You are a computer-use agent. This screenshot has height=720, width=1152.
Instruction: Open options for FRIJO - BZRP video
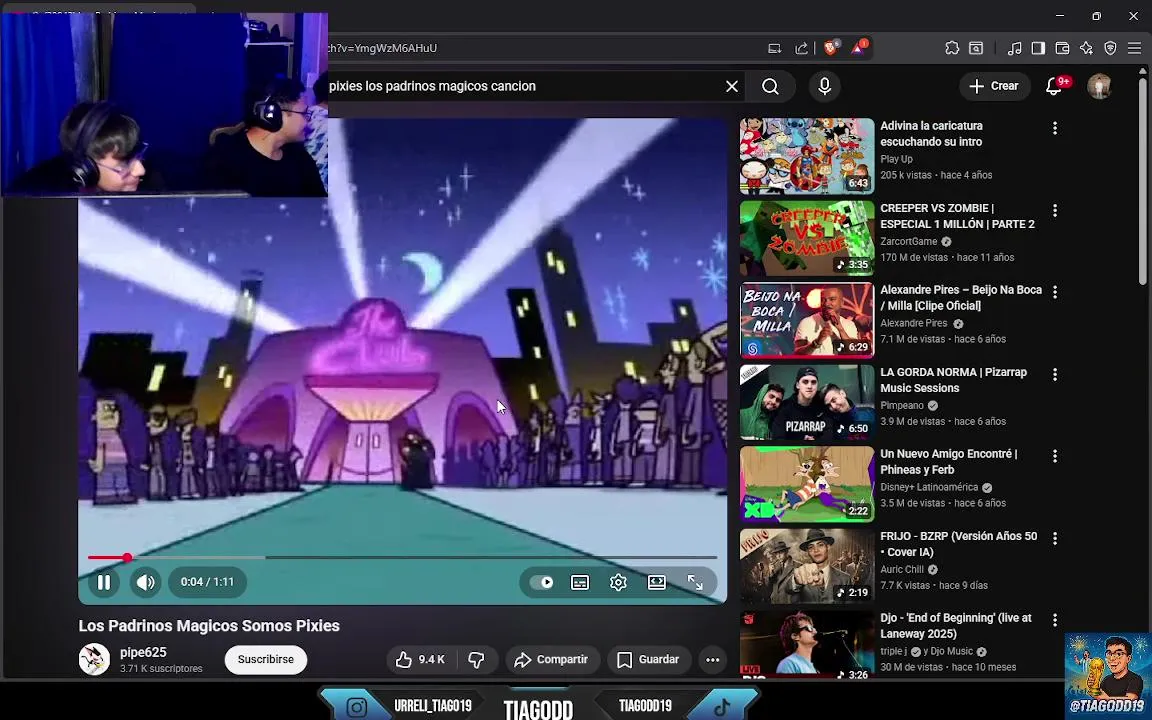pos(1055,539)
